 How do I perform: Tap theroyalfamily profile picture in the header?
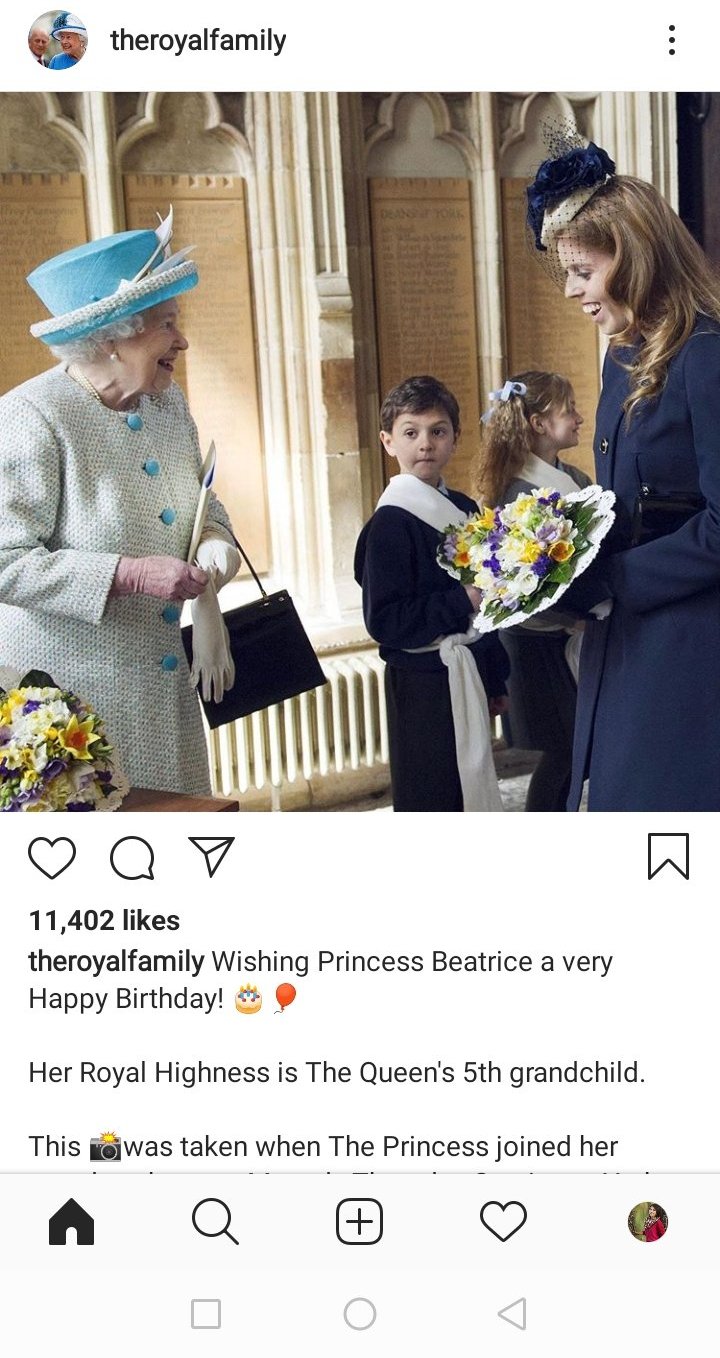pyautogui.click(x=58, y=40)
